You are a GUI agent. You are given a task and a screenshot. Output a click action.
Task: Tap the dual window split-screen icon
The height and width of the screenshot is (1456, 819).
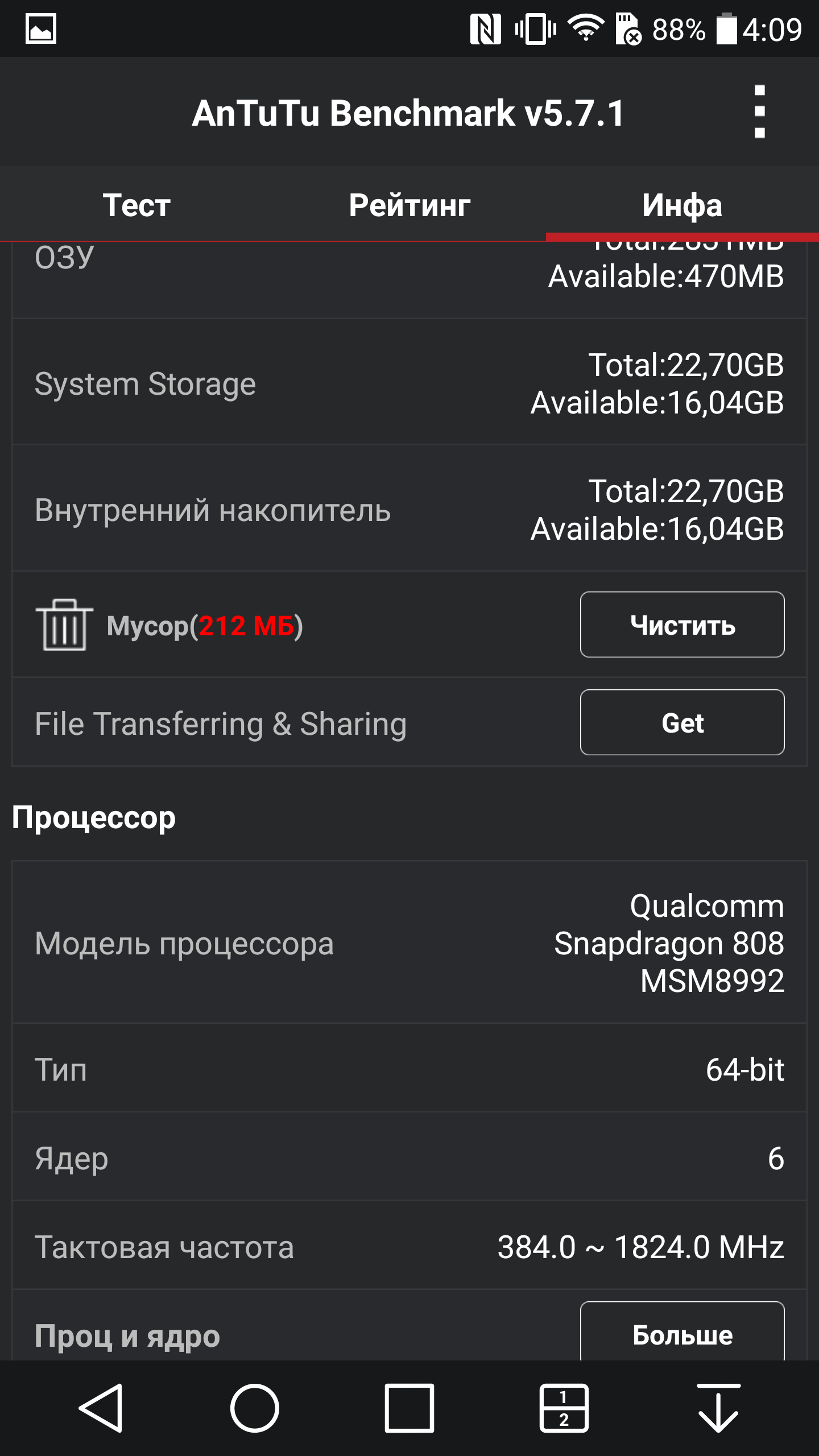coord(564,1408)
